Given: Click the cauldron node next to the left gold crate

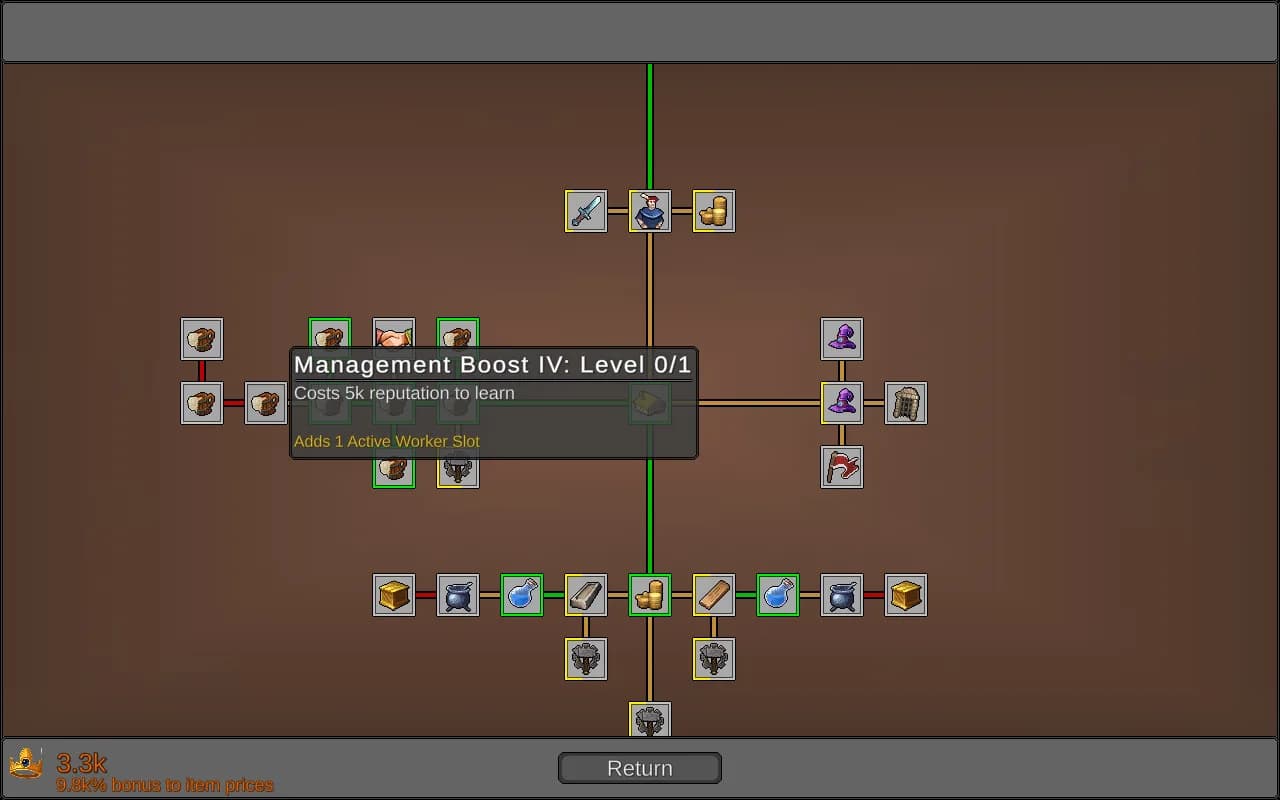Looking at the screenshot, I should pyautogui.click(x=458, y=595).
